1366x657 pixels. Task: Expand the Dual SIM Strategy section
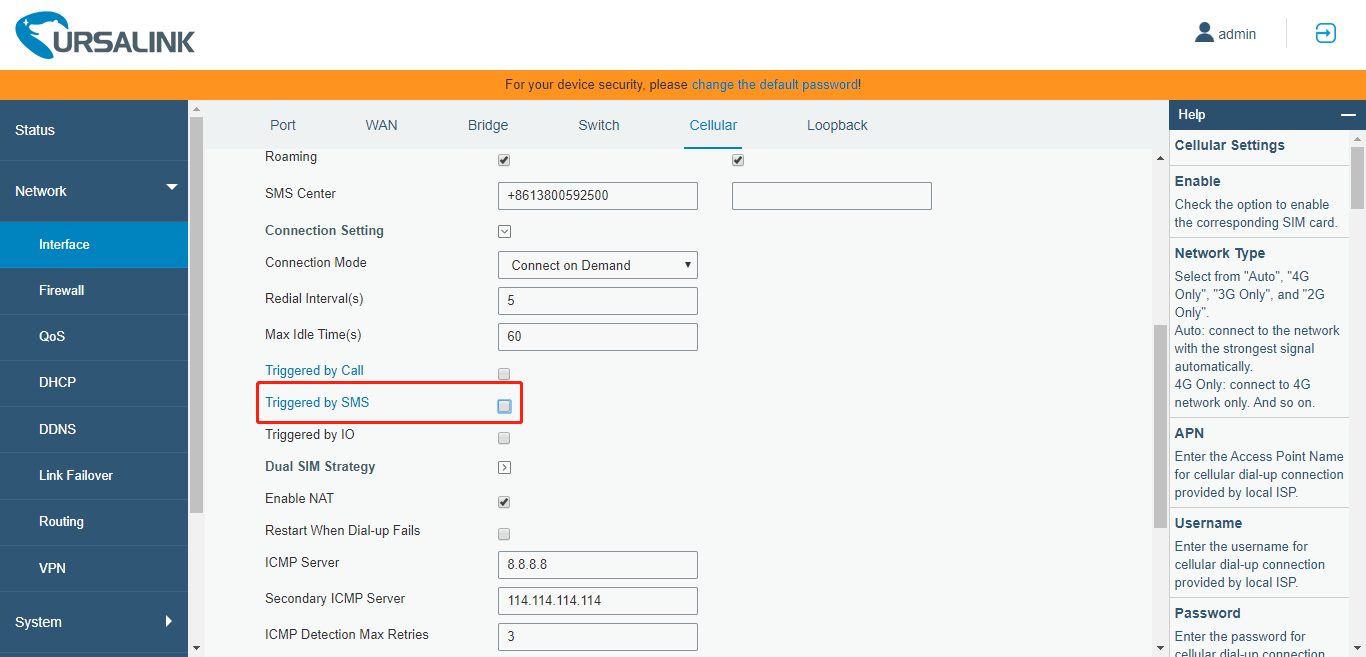point(504,467)
